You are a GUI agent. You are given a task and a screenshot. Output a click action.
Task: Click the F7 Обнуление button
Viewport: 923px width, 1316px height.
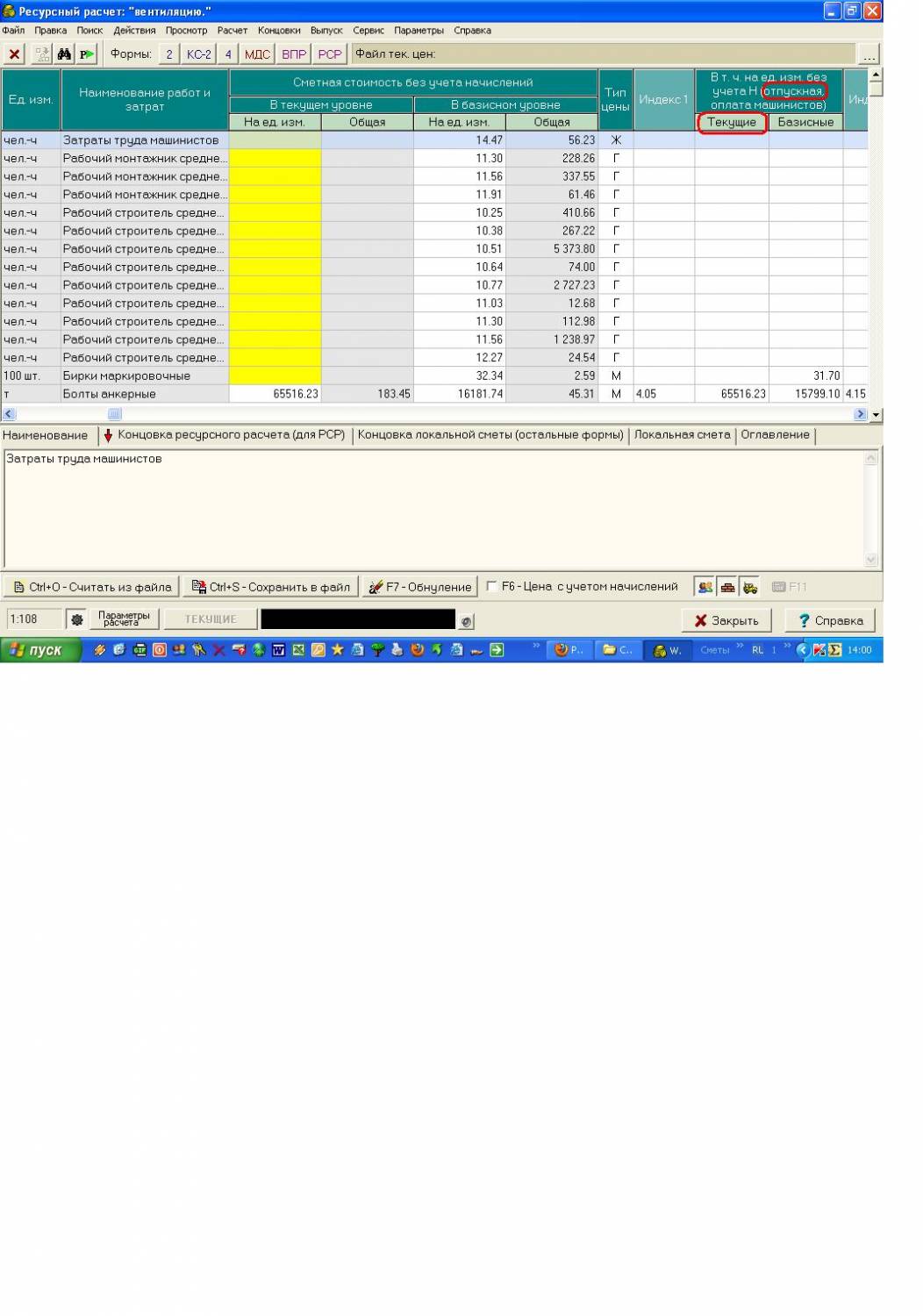[x=420, y=587]
